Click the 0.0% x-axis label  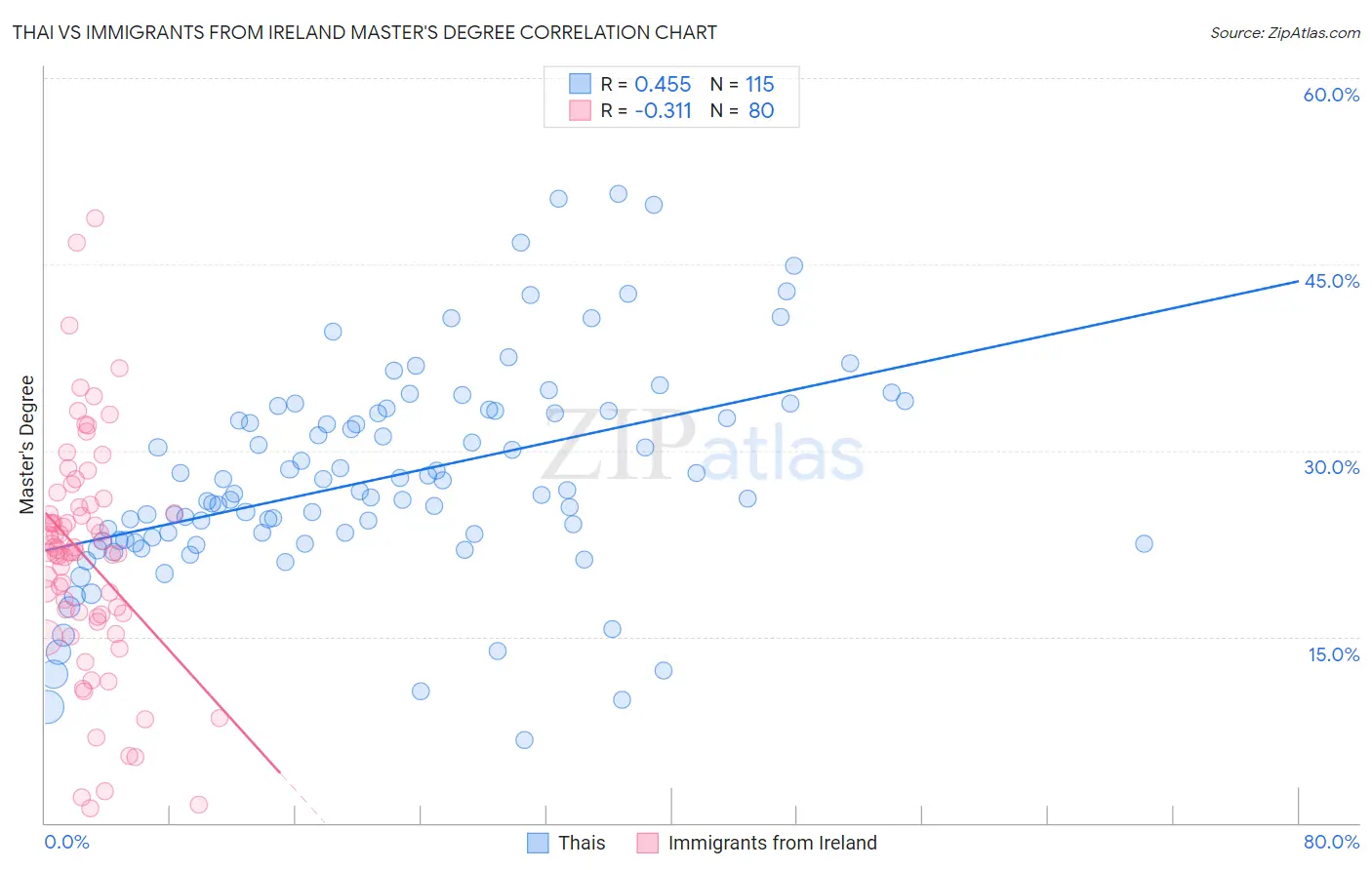coord(66,842)
